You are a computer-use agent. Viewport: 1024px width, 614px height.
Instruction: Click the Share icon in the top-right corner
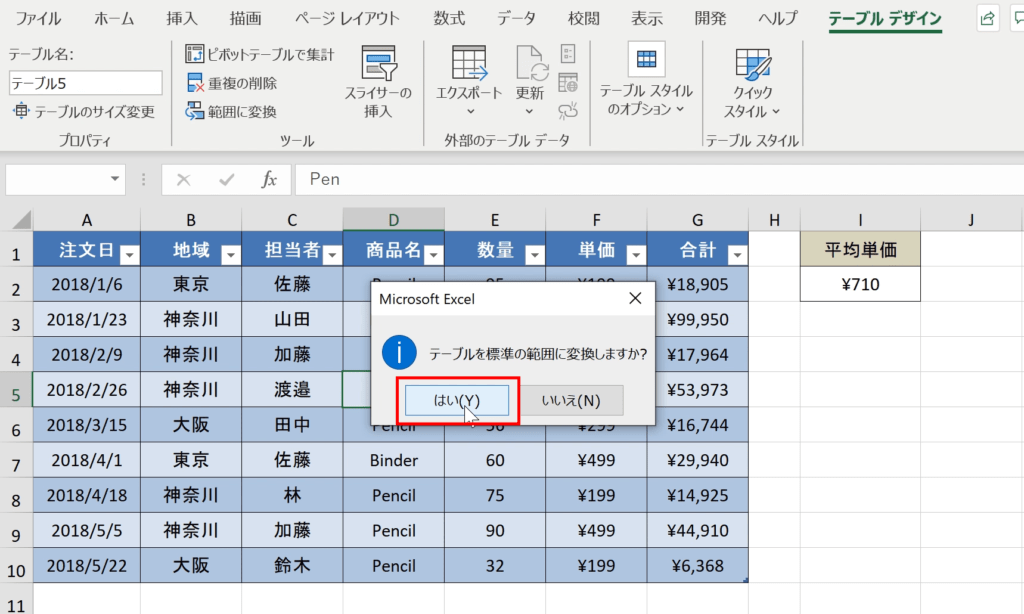pyautogui.click(x=986, y=17)
